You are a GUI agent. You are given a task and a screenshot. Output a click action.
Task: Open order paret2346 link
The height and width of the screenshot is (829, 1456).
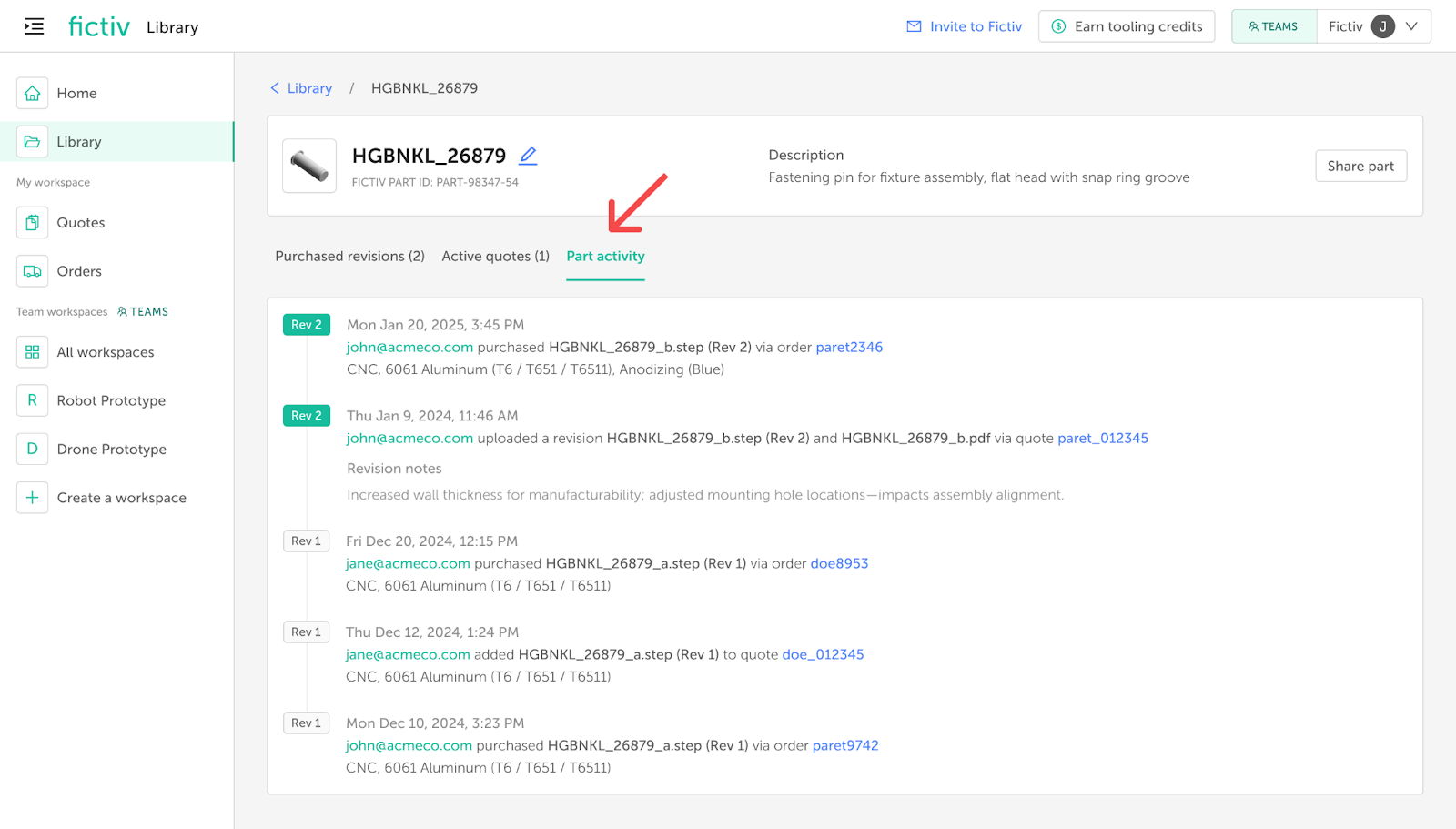pos(849,348)
